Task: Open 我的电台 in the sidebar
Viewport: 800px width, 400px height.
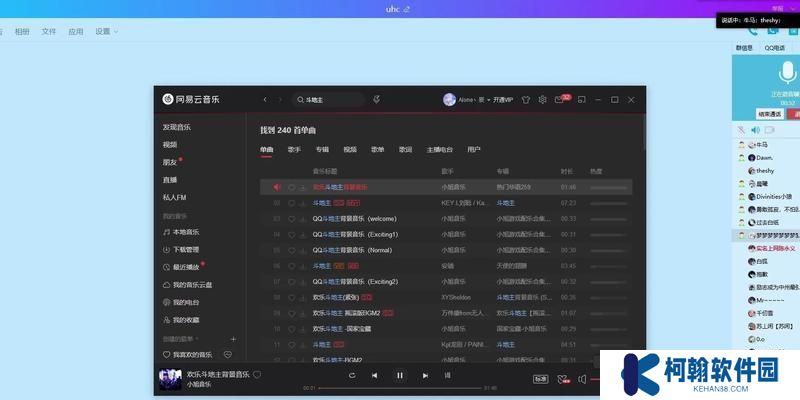Action: tap(181, 303)
